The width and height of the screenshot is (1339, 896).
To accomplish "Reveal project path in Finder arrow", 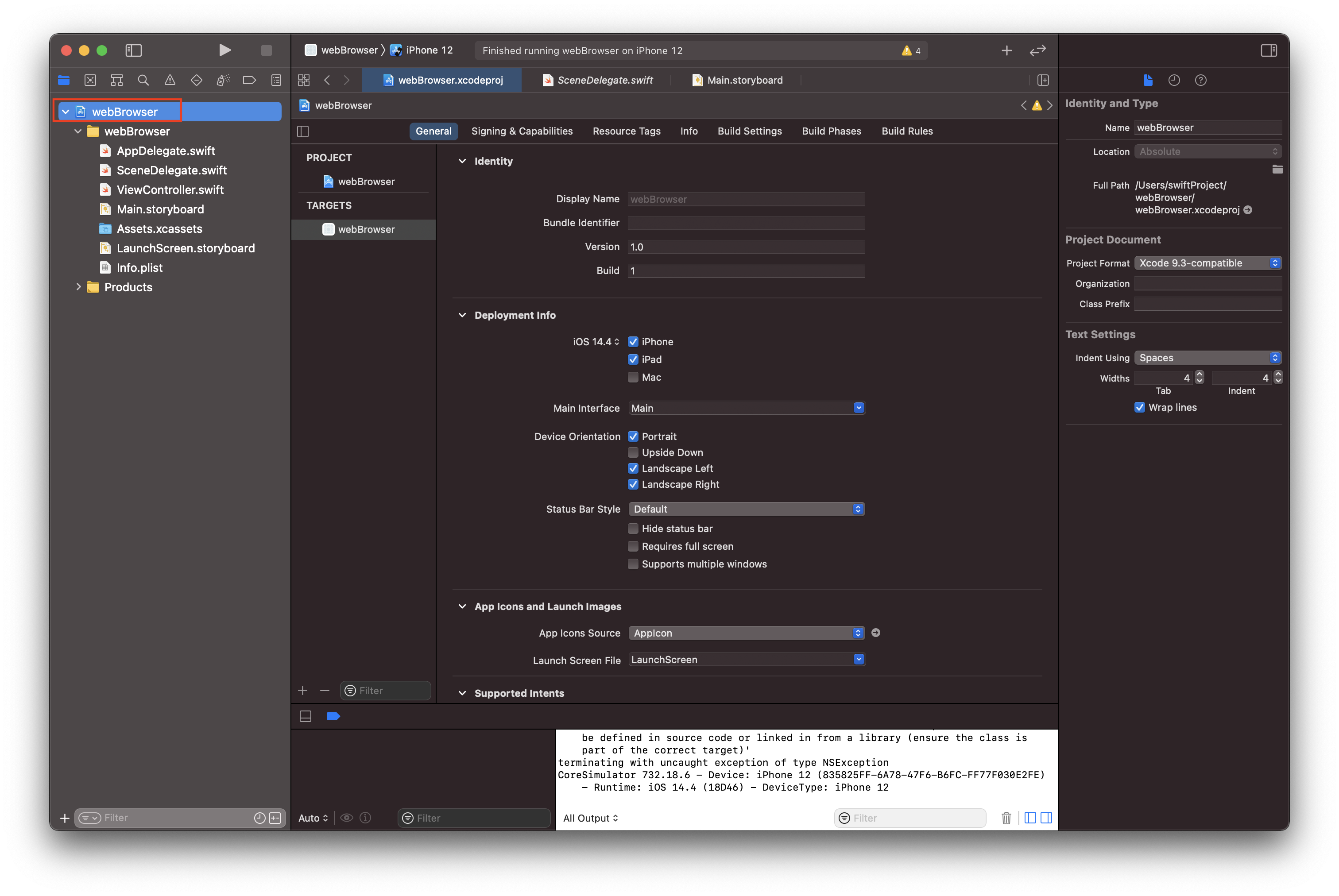I will pyautogui.click(x=1247, y=210).
